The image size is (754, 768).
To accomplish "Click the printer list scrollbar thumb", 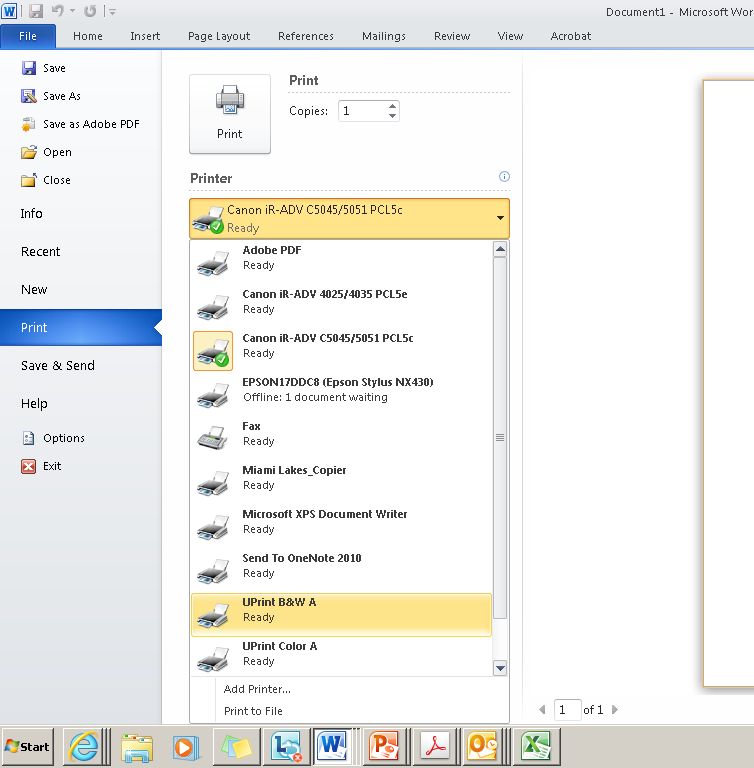I will 500,438.
